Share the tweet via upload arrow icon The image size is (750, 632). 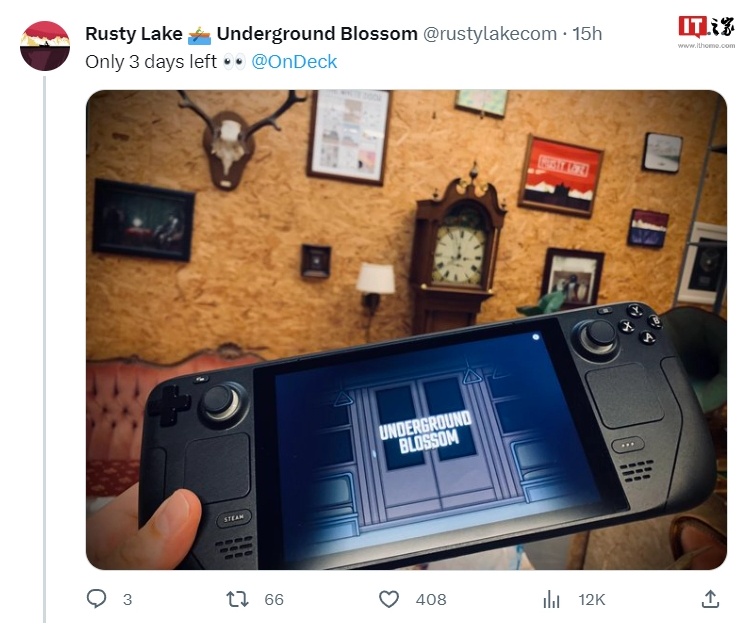pos(710,599)
